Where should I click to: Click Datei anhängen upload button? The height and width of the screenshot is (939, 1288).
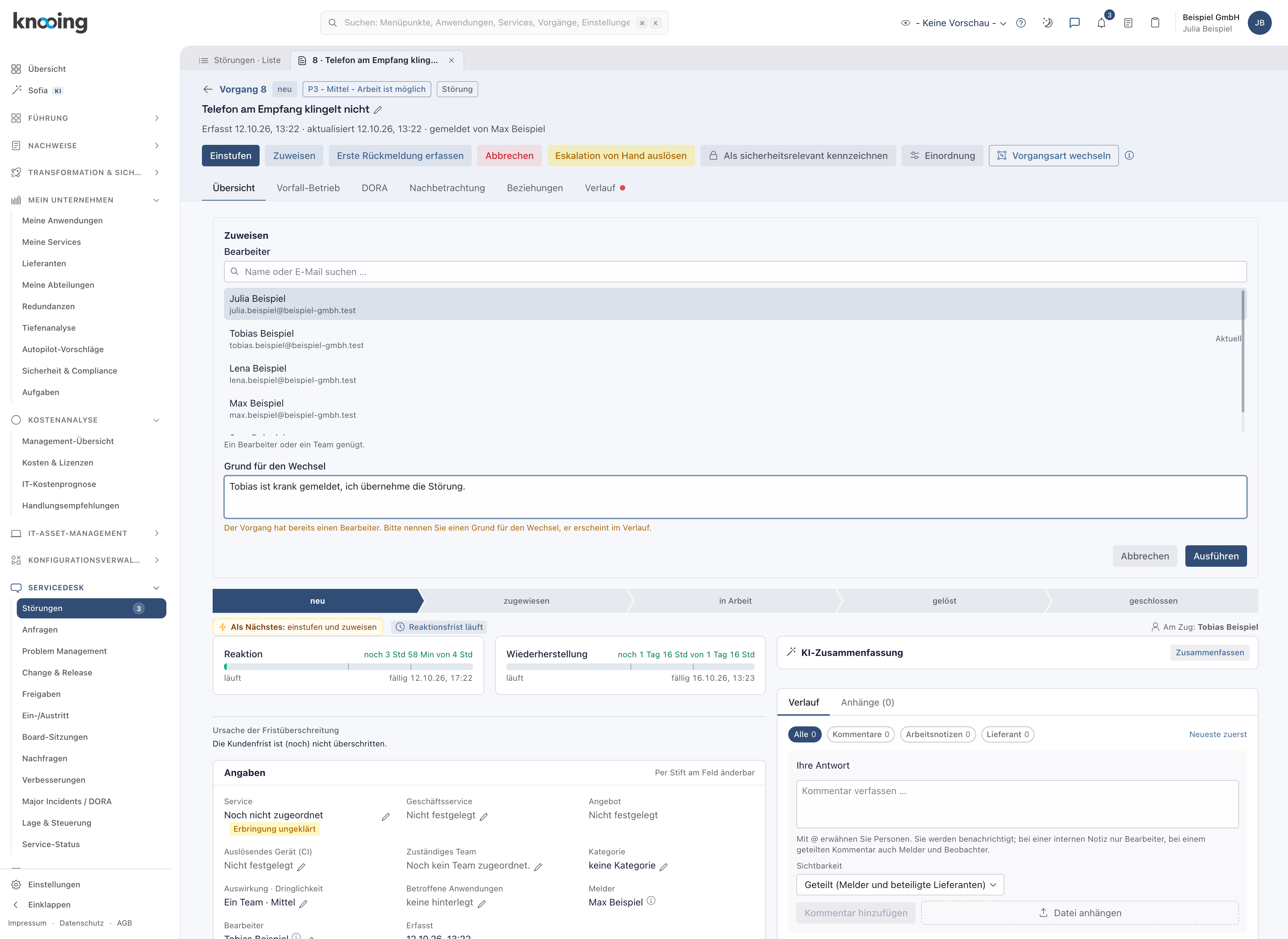[x=1079, y=913]
